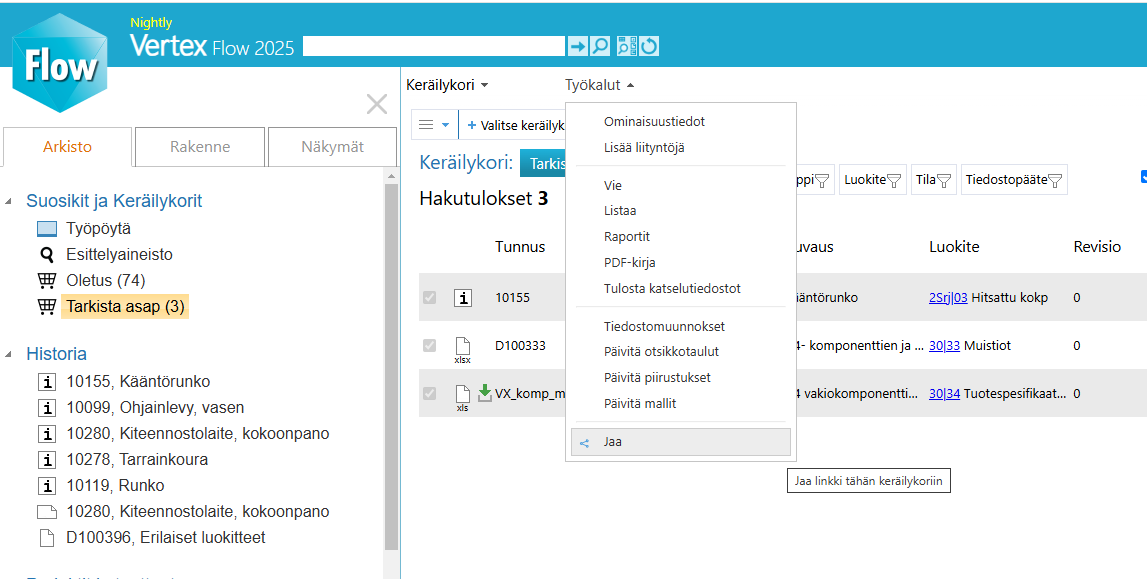Click the info icon of 10278 Tarrainkoura
The width and height of the screenshot is (1147, 579).
pyautogui.click(x=47, y=460)
